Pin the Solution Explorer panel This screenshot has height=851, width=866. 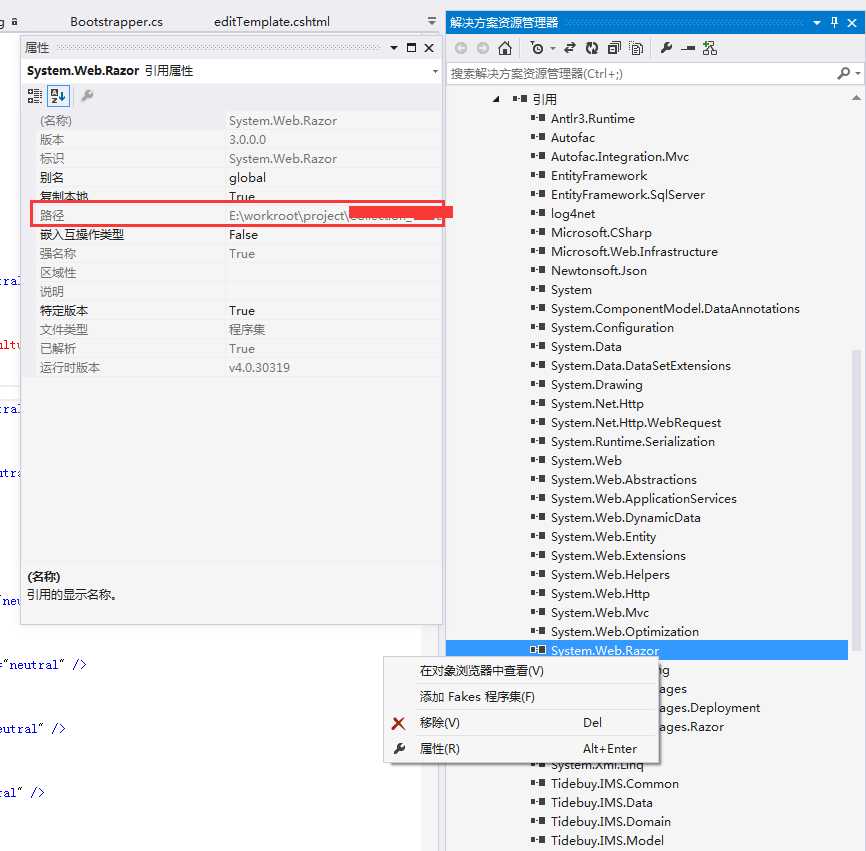834,22
